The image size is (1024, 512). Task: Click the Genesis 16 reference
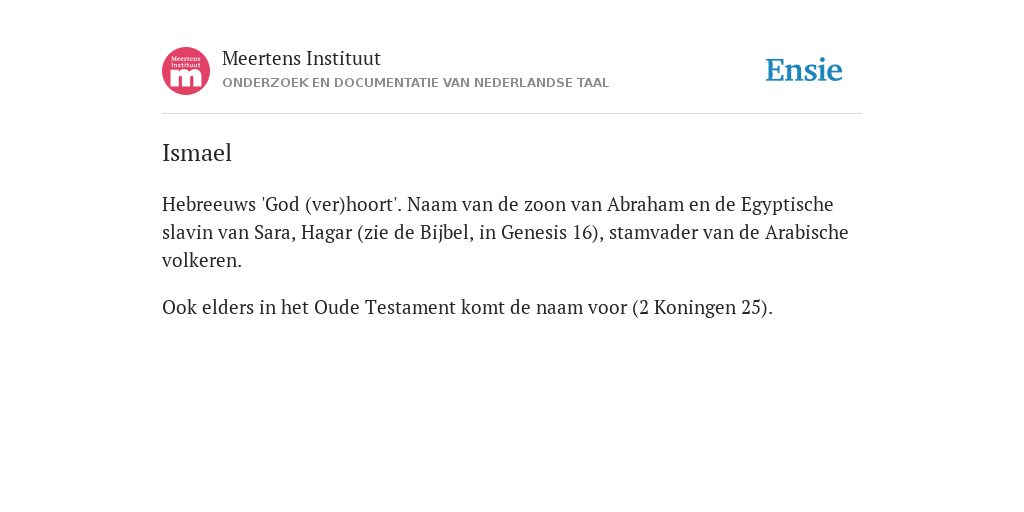550,232
